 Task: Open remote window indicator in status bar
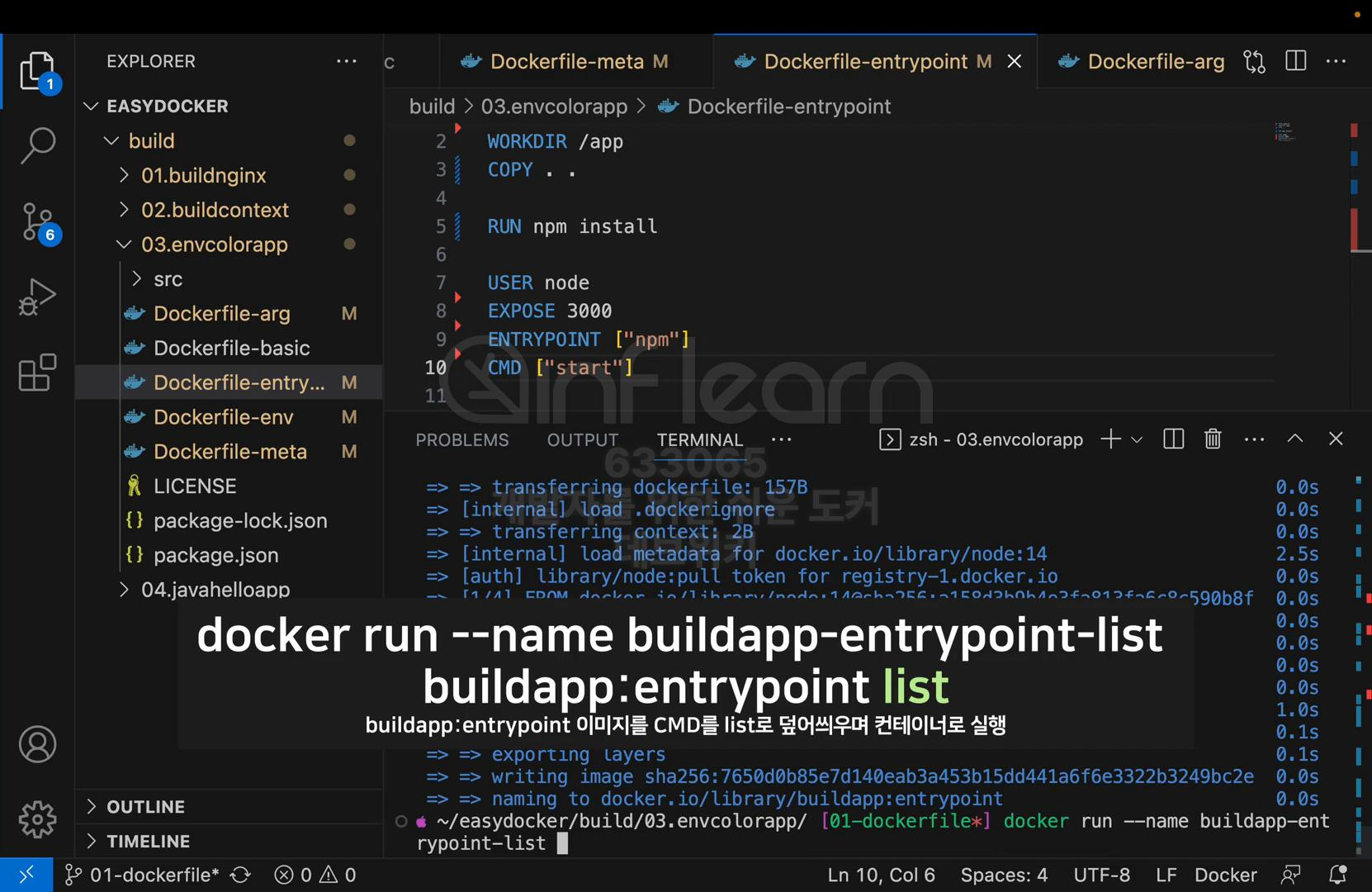coord(26,875)
